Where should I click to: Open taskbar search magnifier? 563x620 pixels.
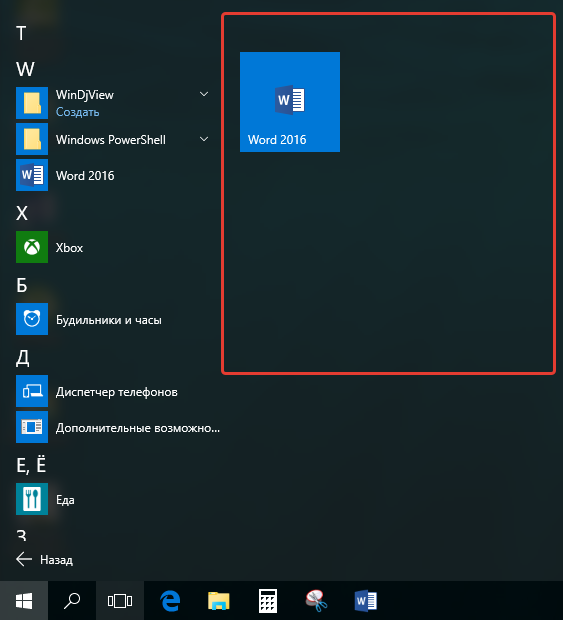coord(72,601)
